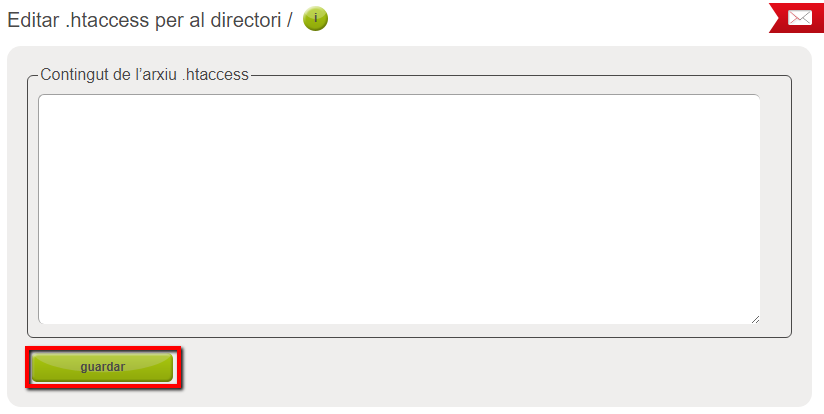Click the diagonal resize handle of the text box
Viewport: 824px width, 414px height.
[755, 318]
